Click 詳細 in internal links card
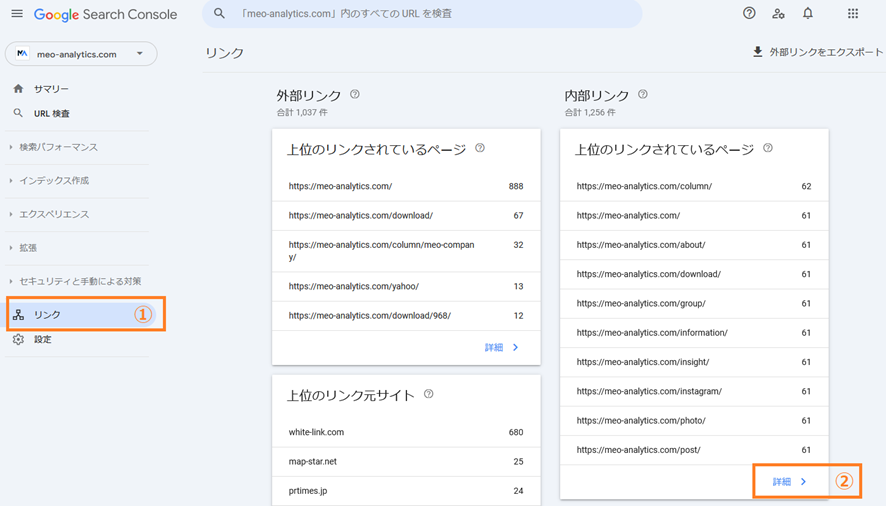This screenshot has height=506, width=886. (790, 482)
